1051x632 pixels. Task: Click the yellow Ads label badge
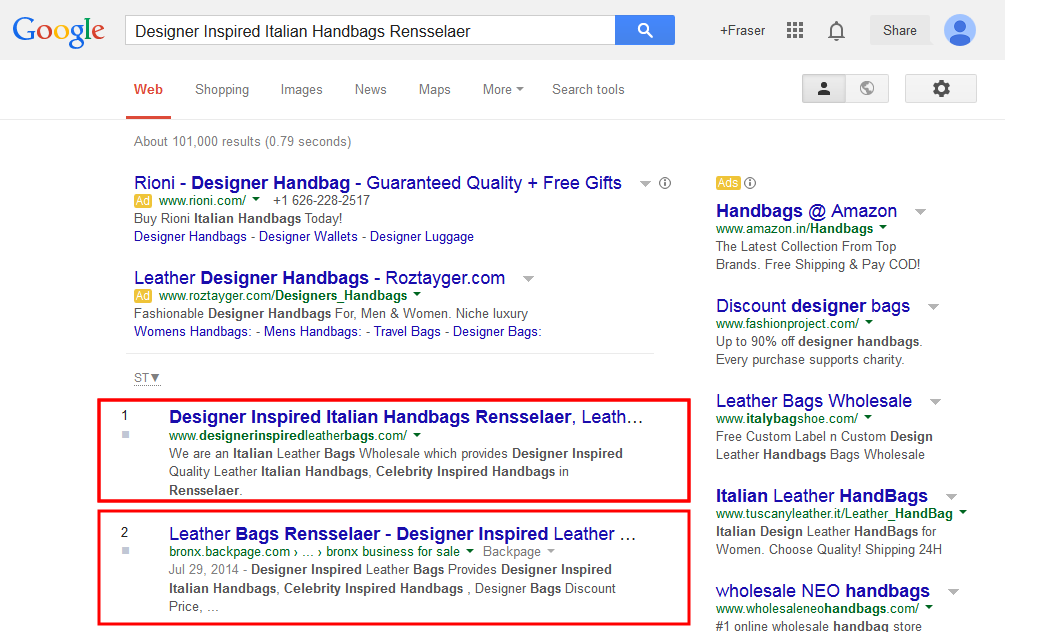728,183
